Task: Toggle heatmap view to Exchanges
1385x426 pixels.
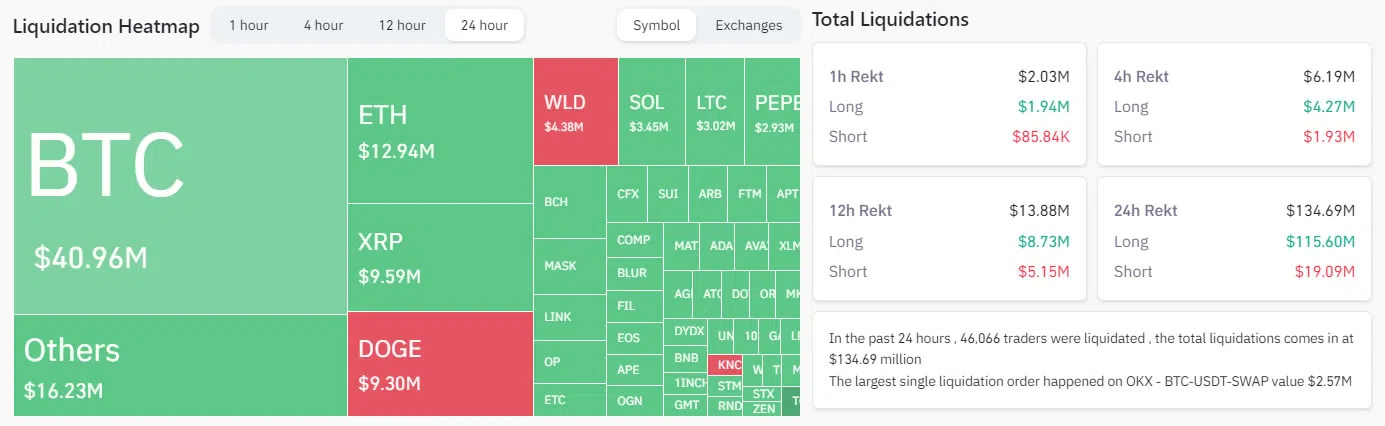Action: (x=748, y=25)
